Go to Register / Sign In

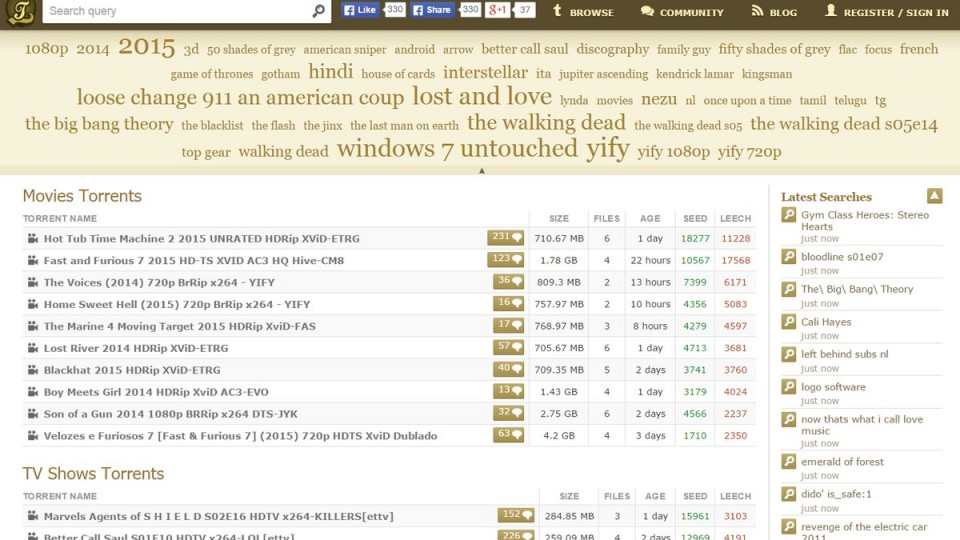pyautogui.click(x=886, y=12)
